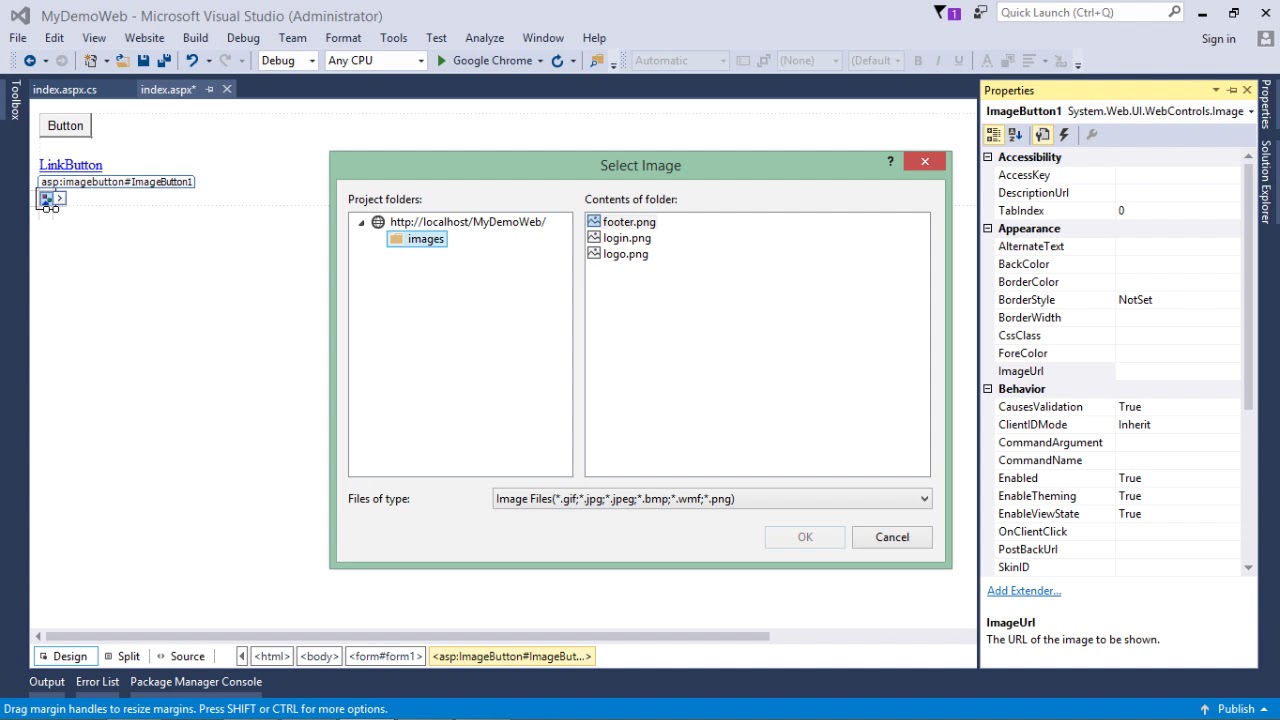Start debugging with the green play icon
This screenshot has height=720, width=1280.
[x=441, y=61]
